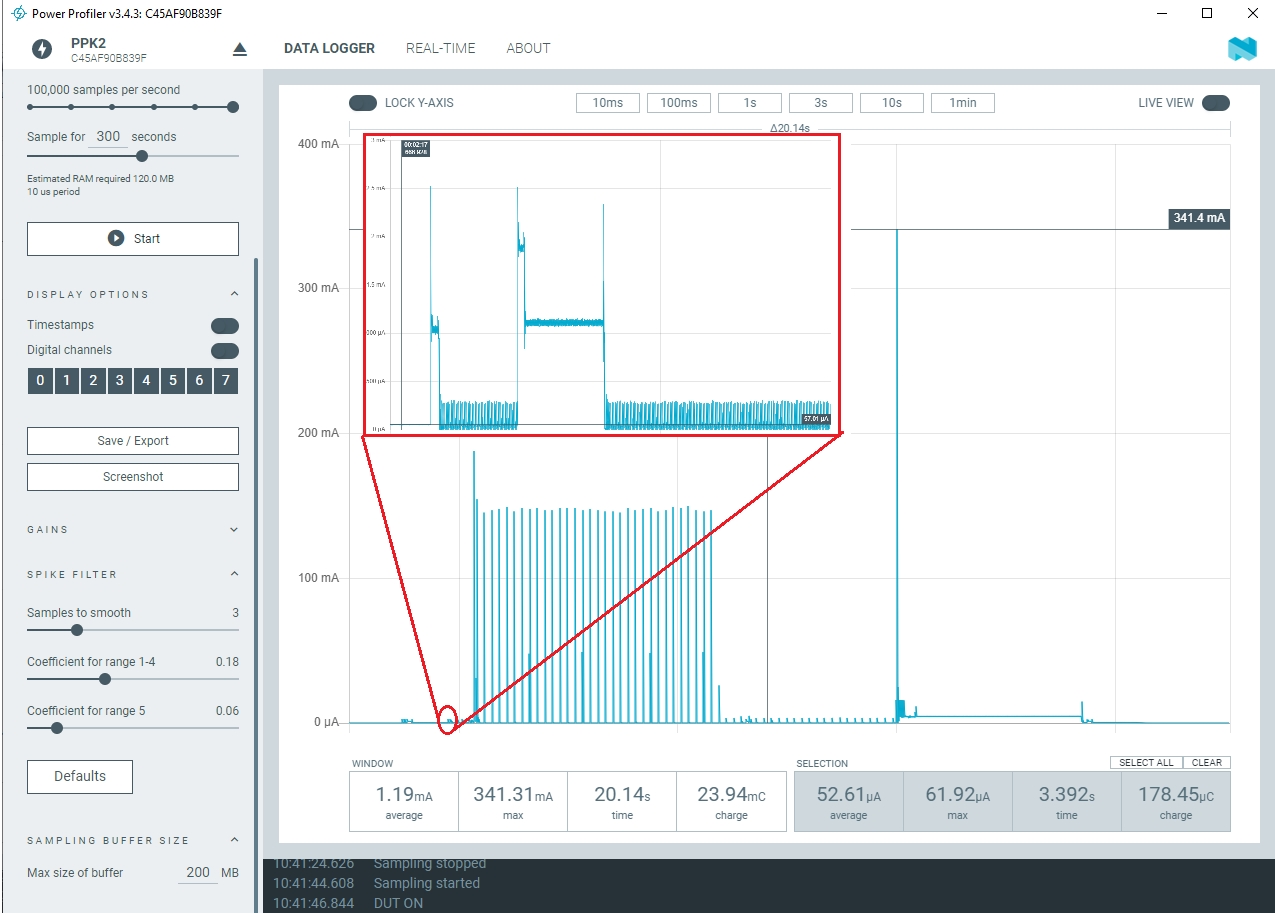1275x913 pixels.
Task: Click the PPK2 device power icon
Action: (x=42, y=49)
